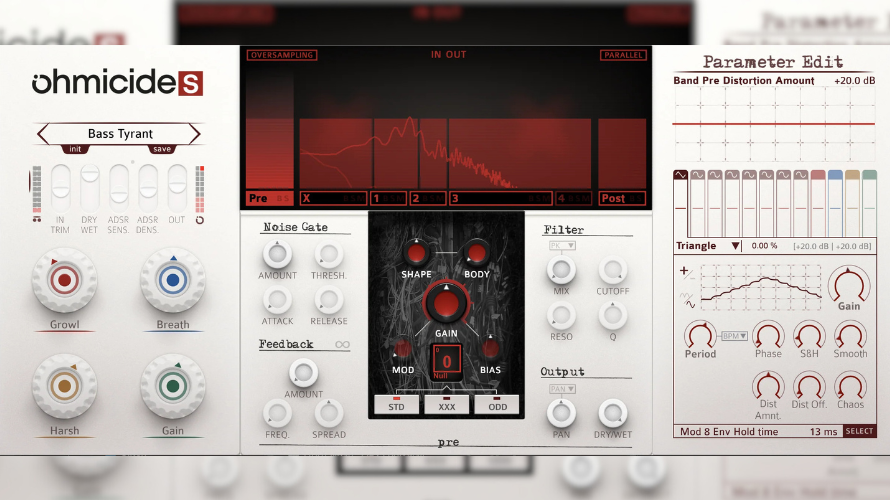The width and height of the screenshot is (890, 500).
Task: Select the fourth LFO wave modulator tab
Action: tap(732, 175)
